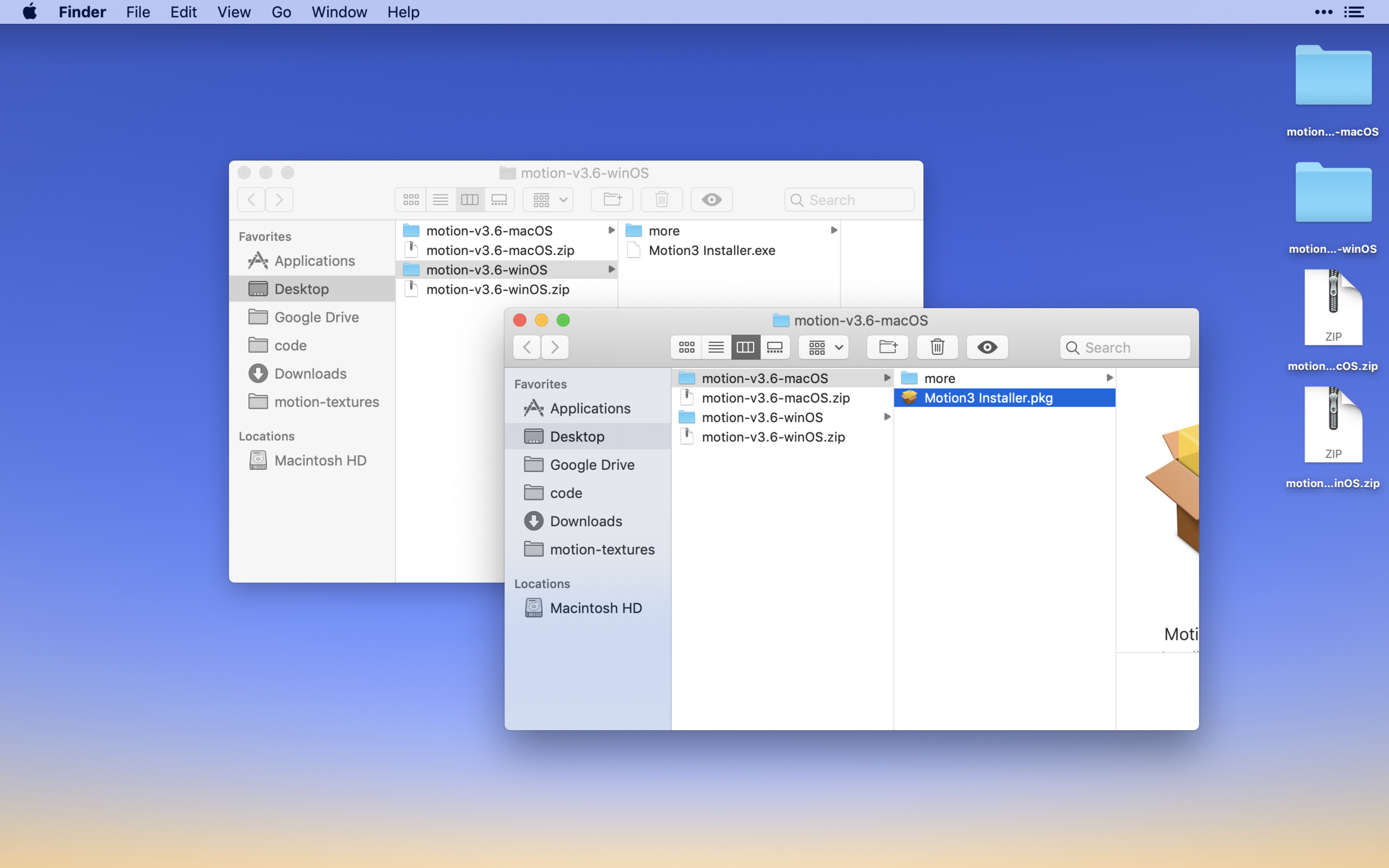The height and width of the screenshot is (868, 1389).
Task: Expand motion-v3.6-winOS arrow in winOS window
Action: tap(611, 269)
